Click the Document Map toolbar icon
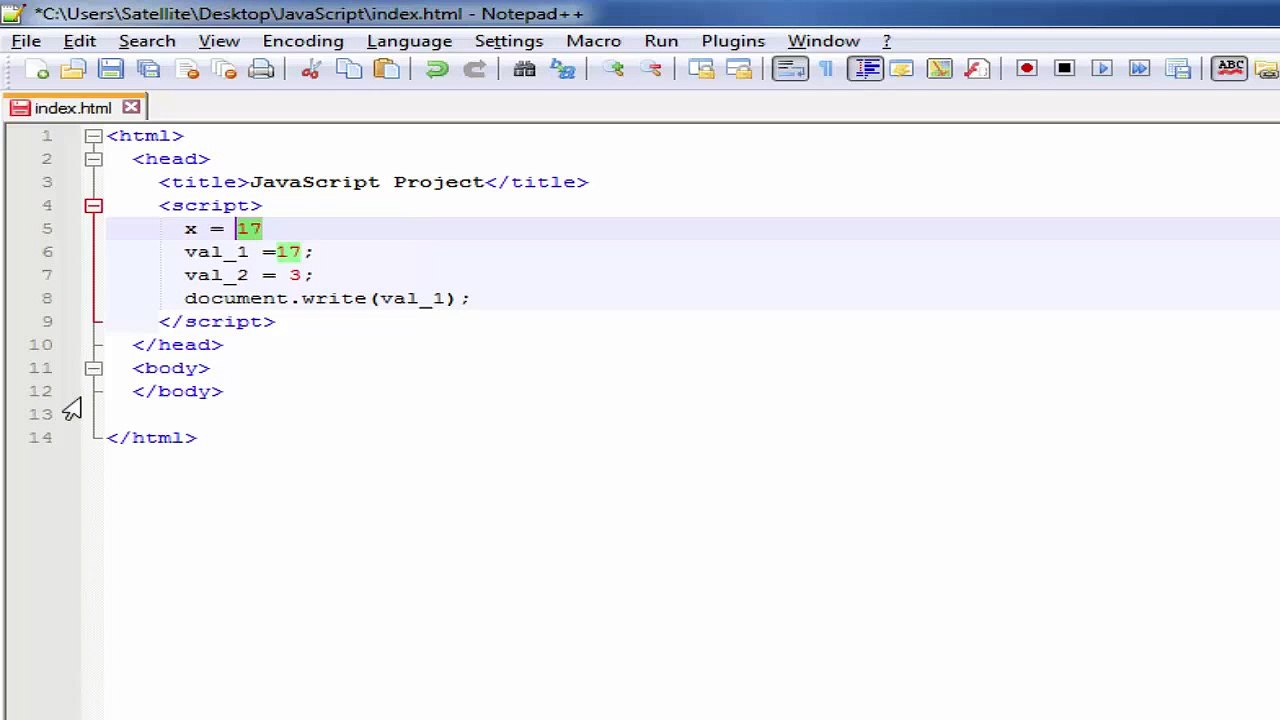Viewport: 1280px width, 720px height. coord(940,69)
